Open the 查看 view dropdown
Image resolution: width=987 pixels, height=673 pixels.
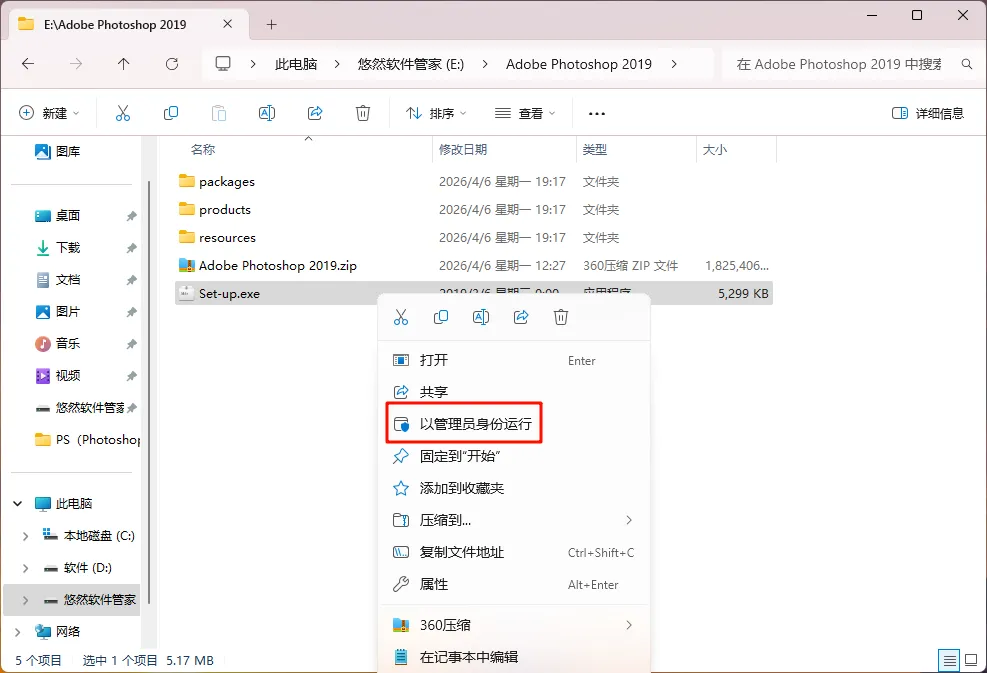pyautogui.click(x=525, y=113)
